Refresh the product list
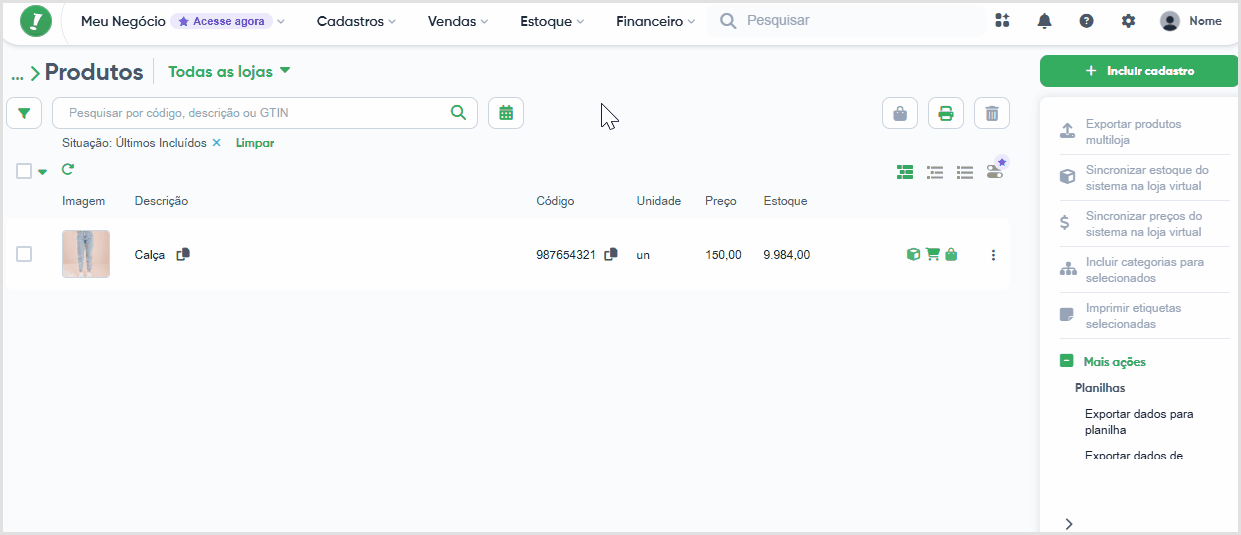Image resolution: width=1241 pixels, height=535 pixels. 68,170
